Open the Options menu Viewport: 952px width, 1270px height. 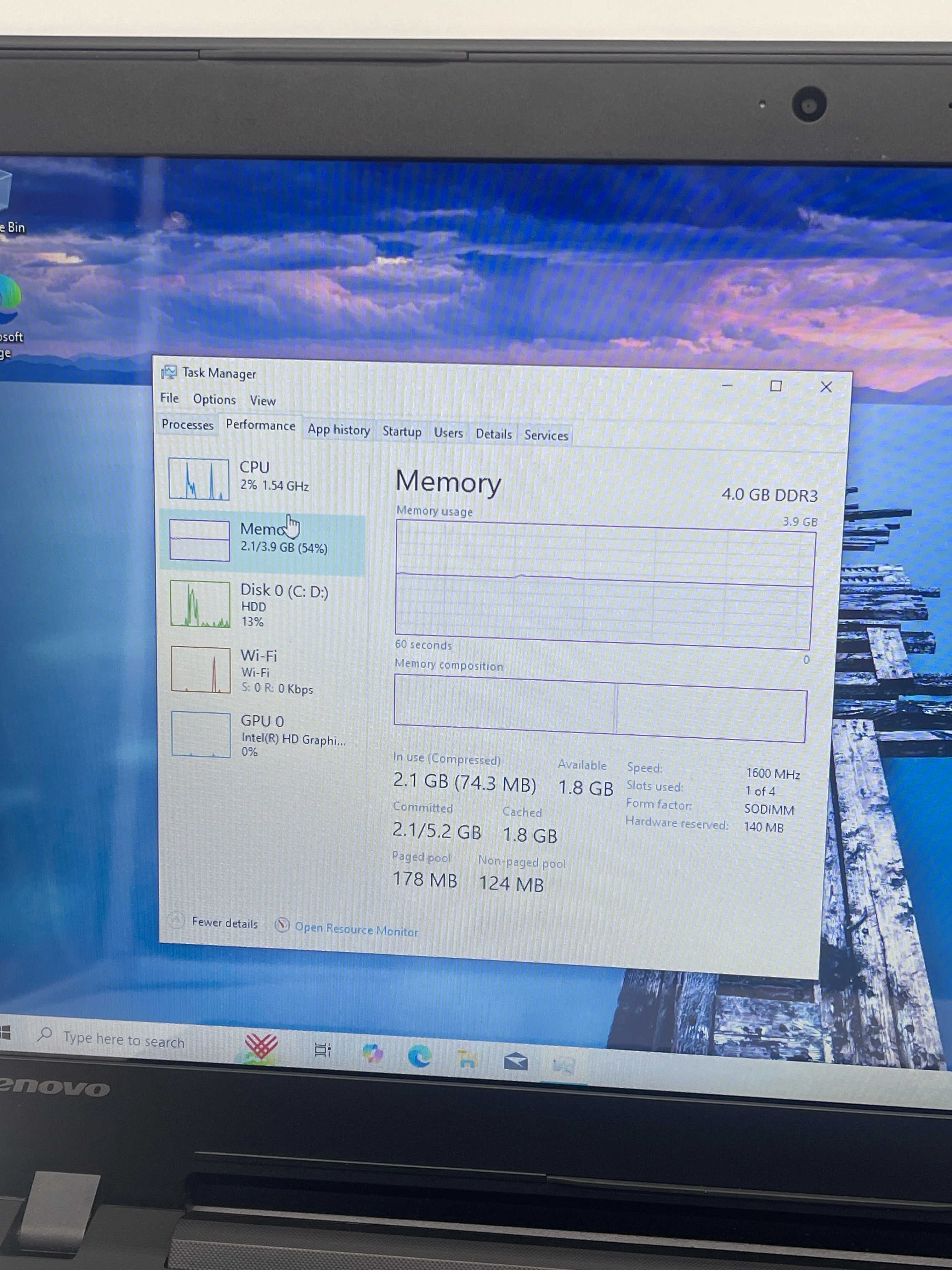[214, 399]
